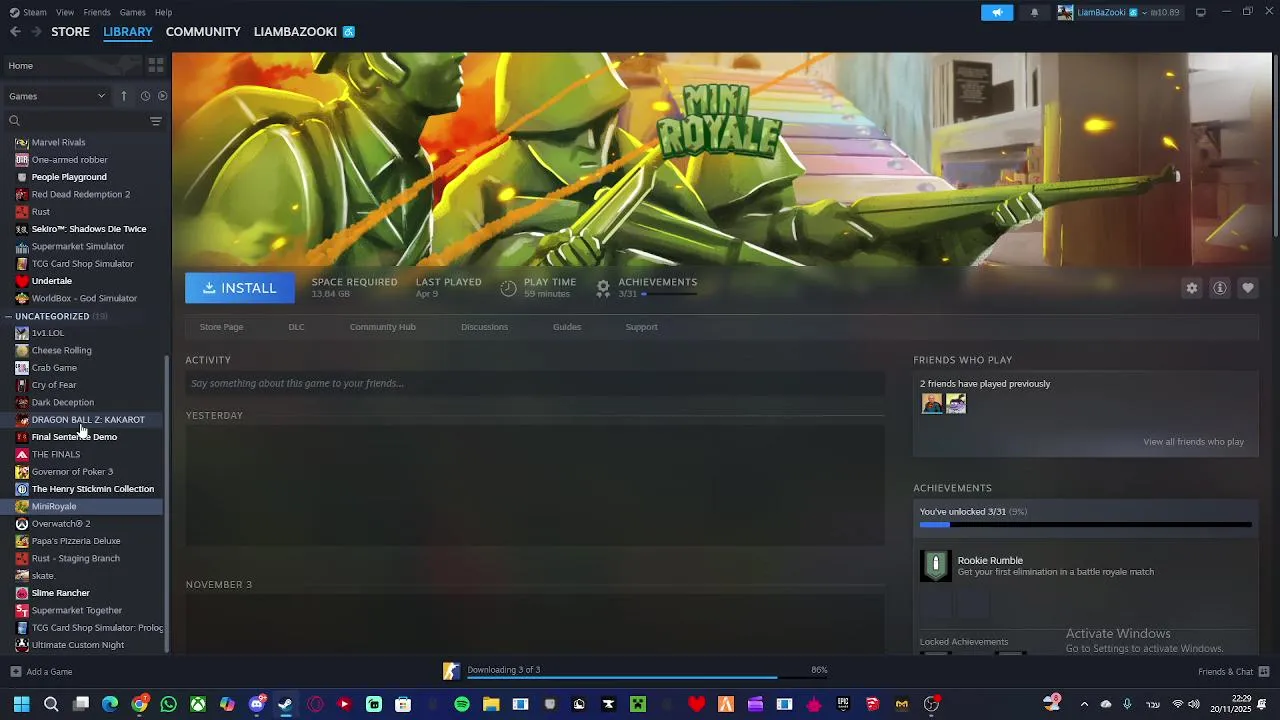Open the Friends menu

pos(97,12)
